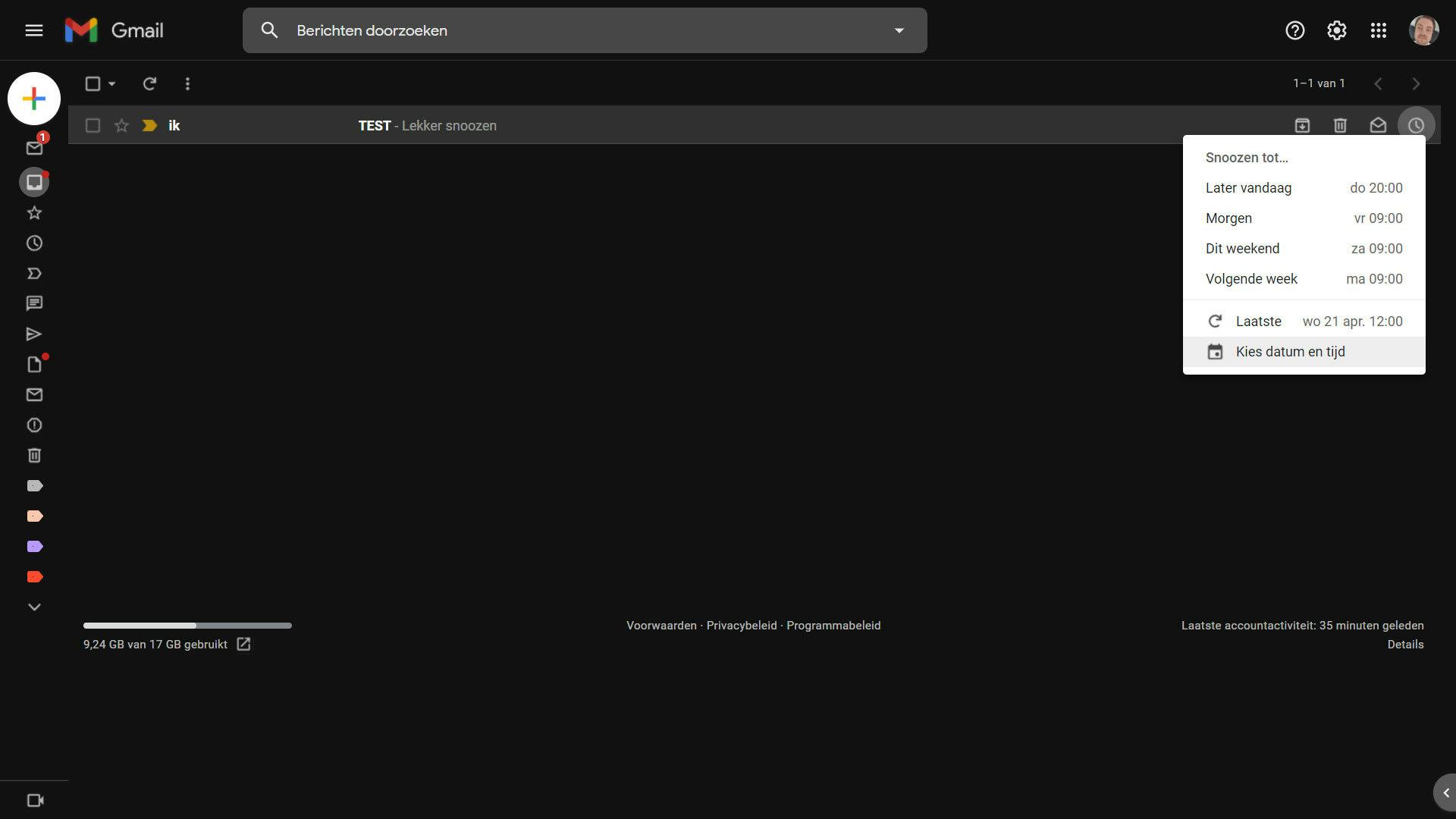
Task: Open the Trash folder in sidebar
Action: pyautogui.click(x=34, y=456)
